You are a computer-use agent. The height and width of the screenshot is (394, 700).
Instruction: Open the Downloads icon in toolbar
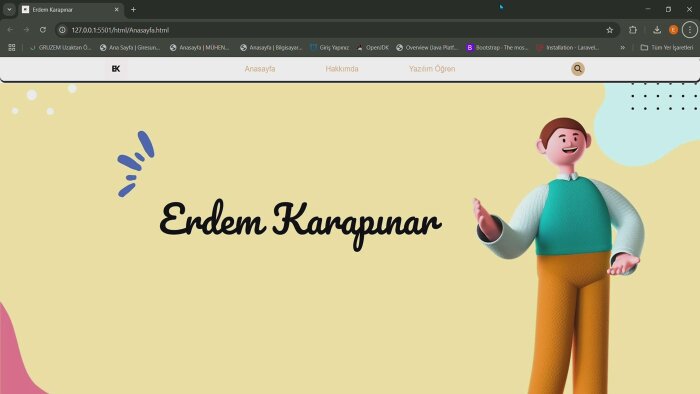tap(657, 30)
